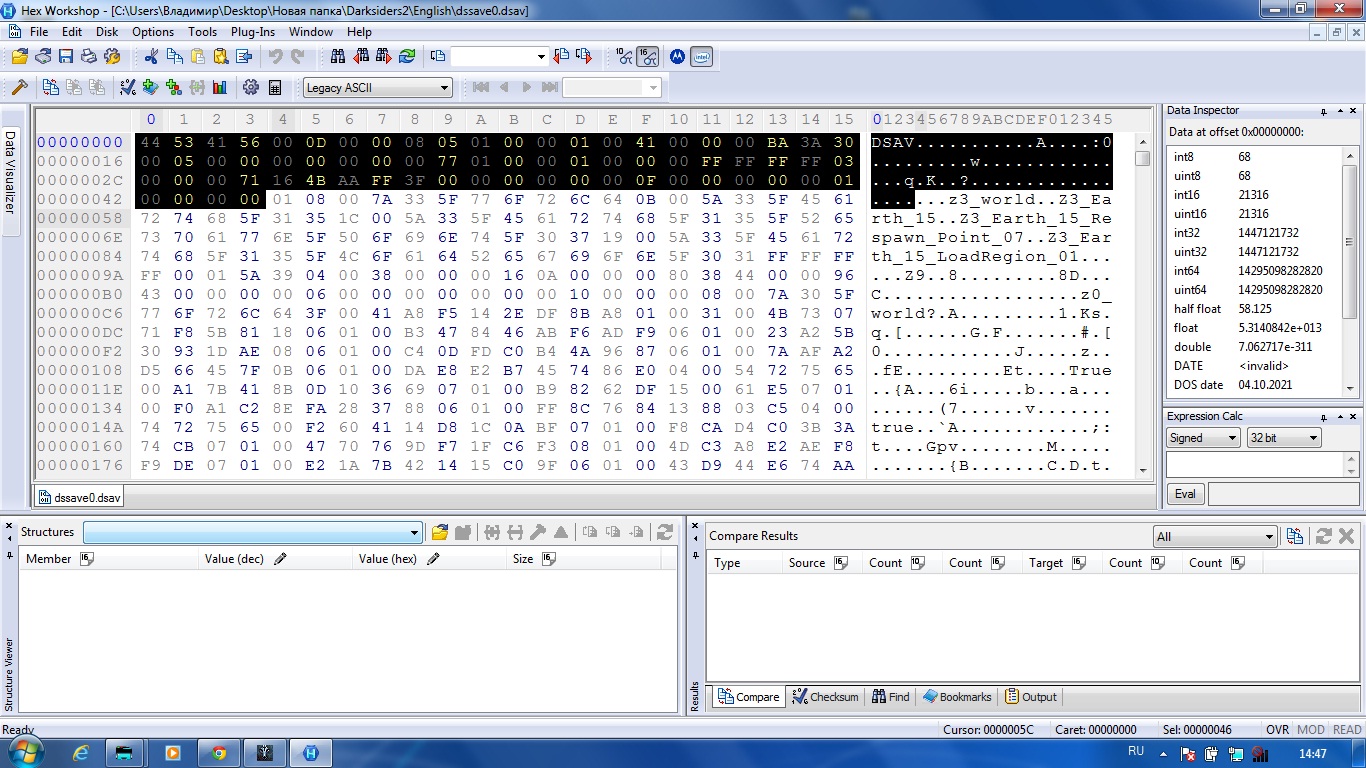Click the Save floppy disk icon
This screenshot has width=1366, height=768.
66,57
